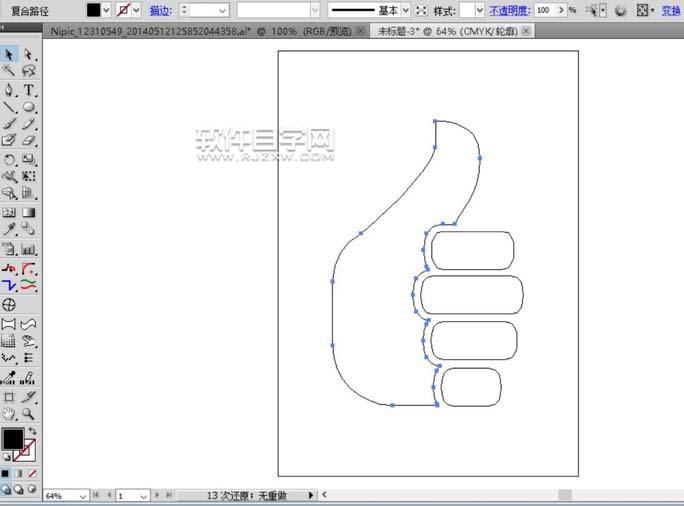684x506 pixels.
Task: Click the opacity value input field
Action: (x=544, y=9)
